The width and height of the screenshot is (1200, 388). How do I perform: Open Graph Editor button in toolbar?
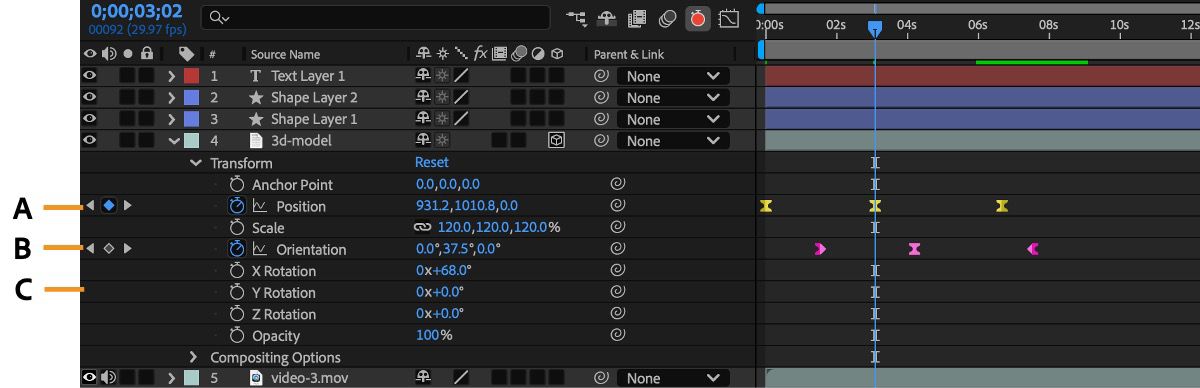728,18
